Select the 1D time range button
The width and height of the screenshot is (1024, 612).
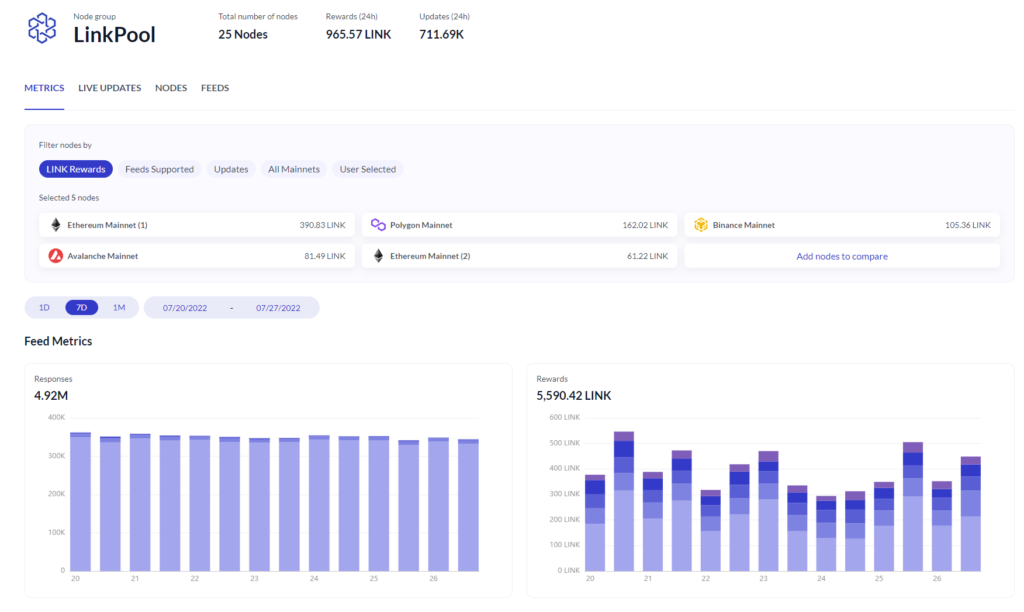43,307
